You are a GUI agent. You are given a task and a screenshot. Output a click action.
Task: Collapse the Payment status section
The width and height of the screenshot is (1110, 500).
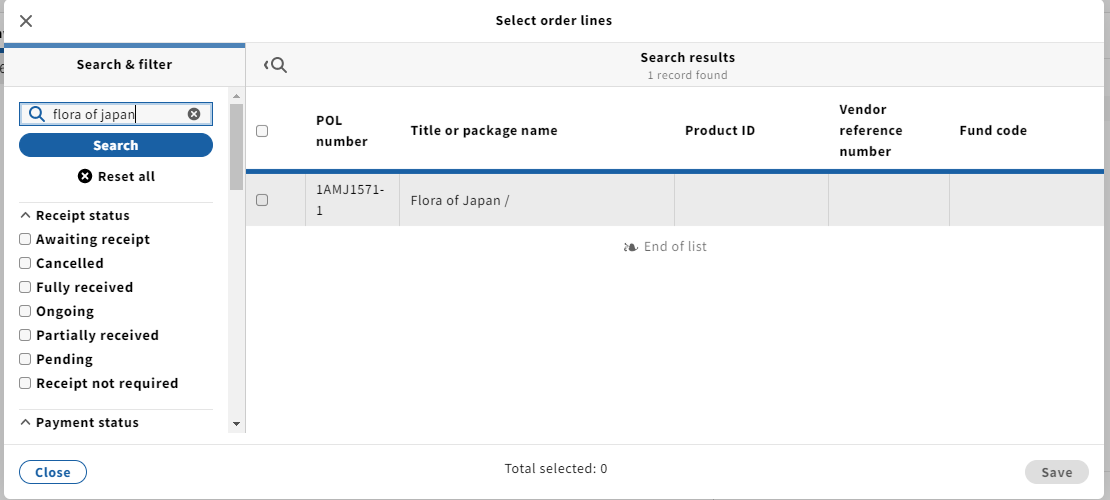pyautogui.click(x=79, y=422)
